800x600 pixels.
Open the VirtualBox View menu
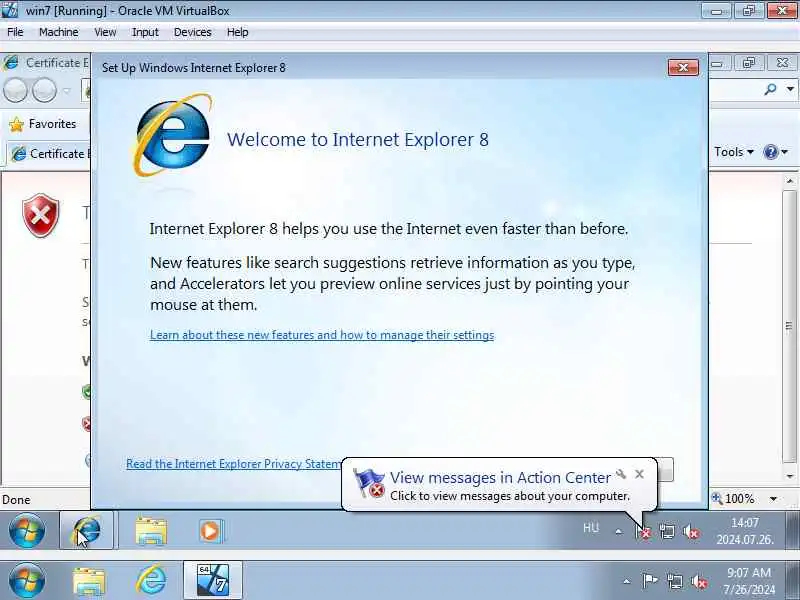tap(105, 32)
